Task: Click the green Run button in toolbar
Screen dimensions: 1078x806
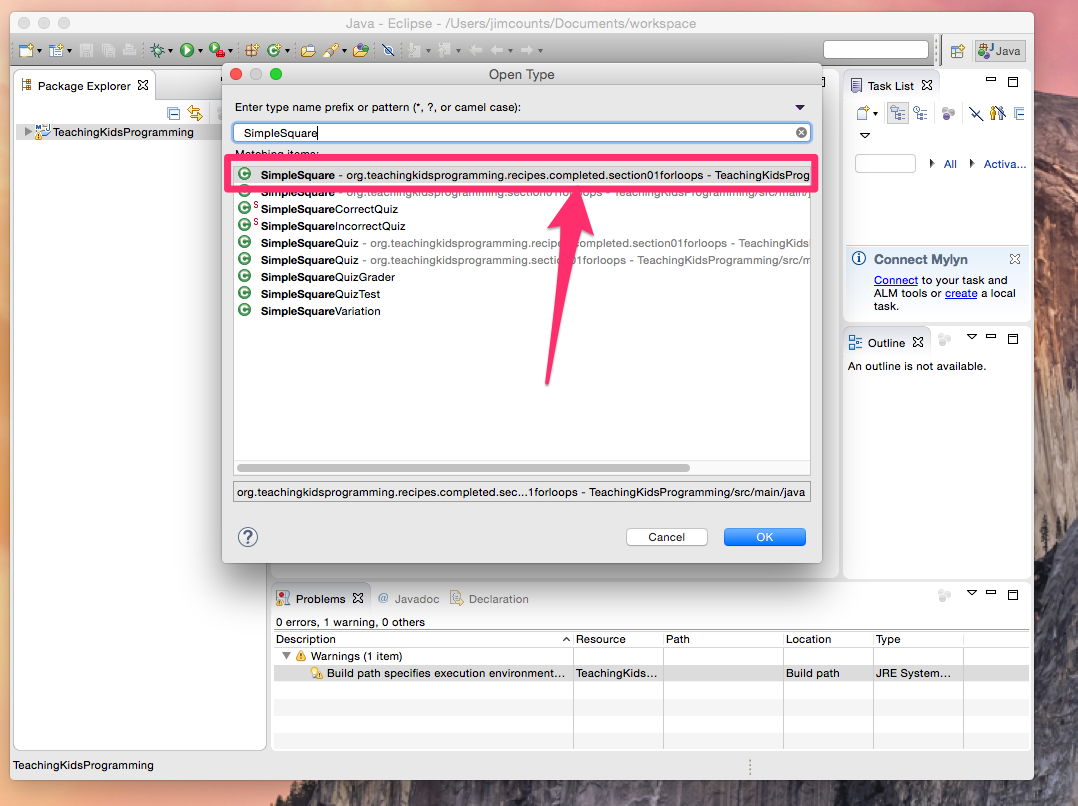Action: pyautogui.click(x=187, y=50)
